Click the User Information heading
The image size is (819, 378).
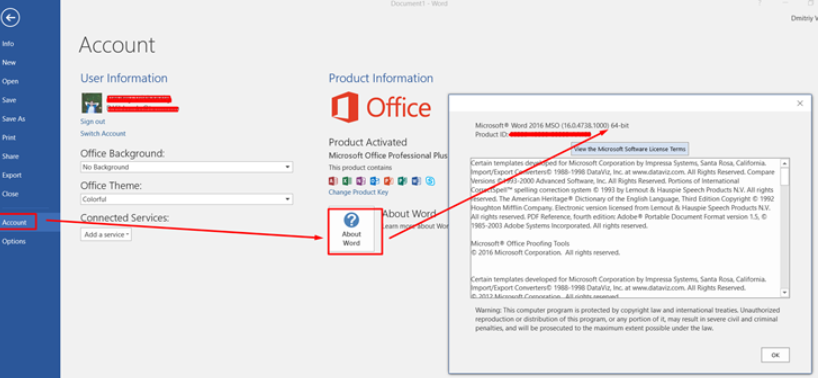click(124, 78)
